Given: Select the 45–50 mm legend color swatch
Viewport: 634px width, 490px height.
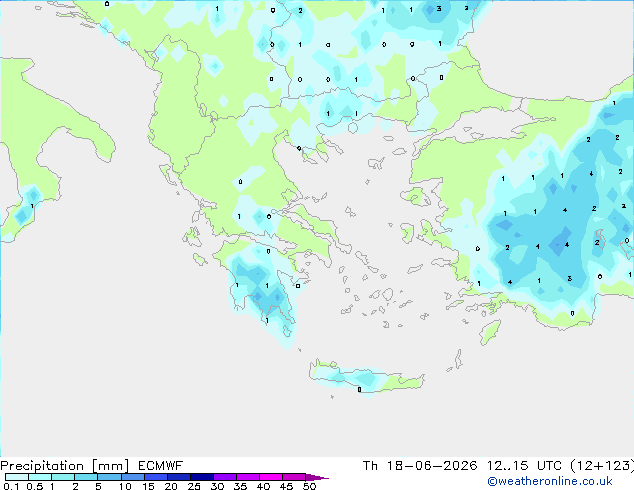Looking at the screenshot, I should pos(294,477).
